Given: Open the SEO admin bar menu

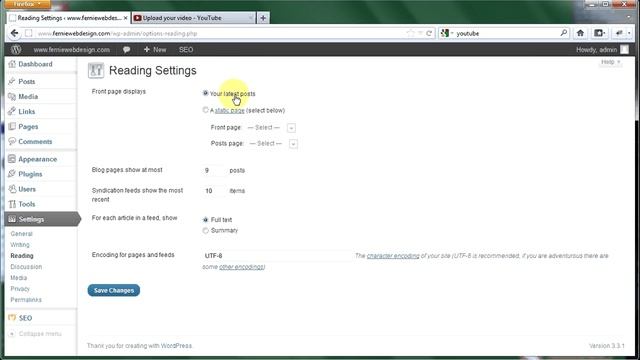Looking at the screenshot, I should 186,49.
